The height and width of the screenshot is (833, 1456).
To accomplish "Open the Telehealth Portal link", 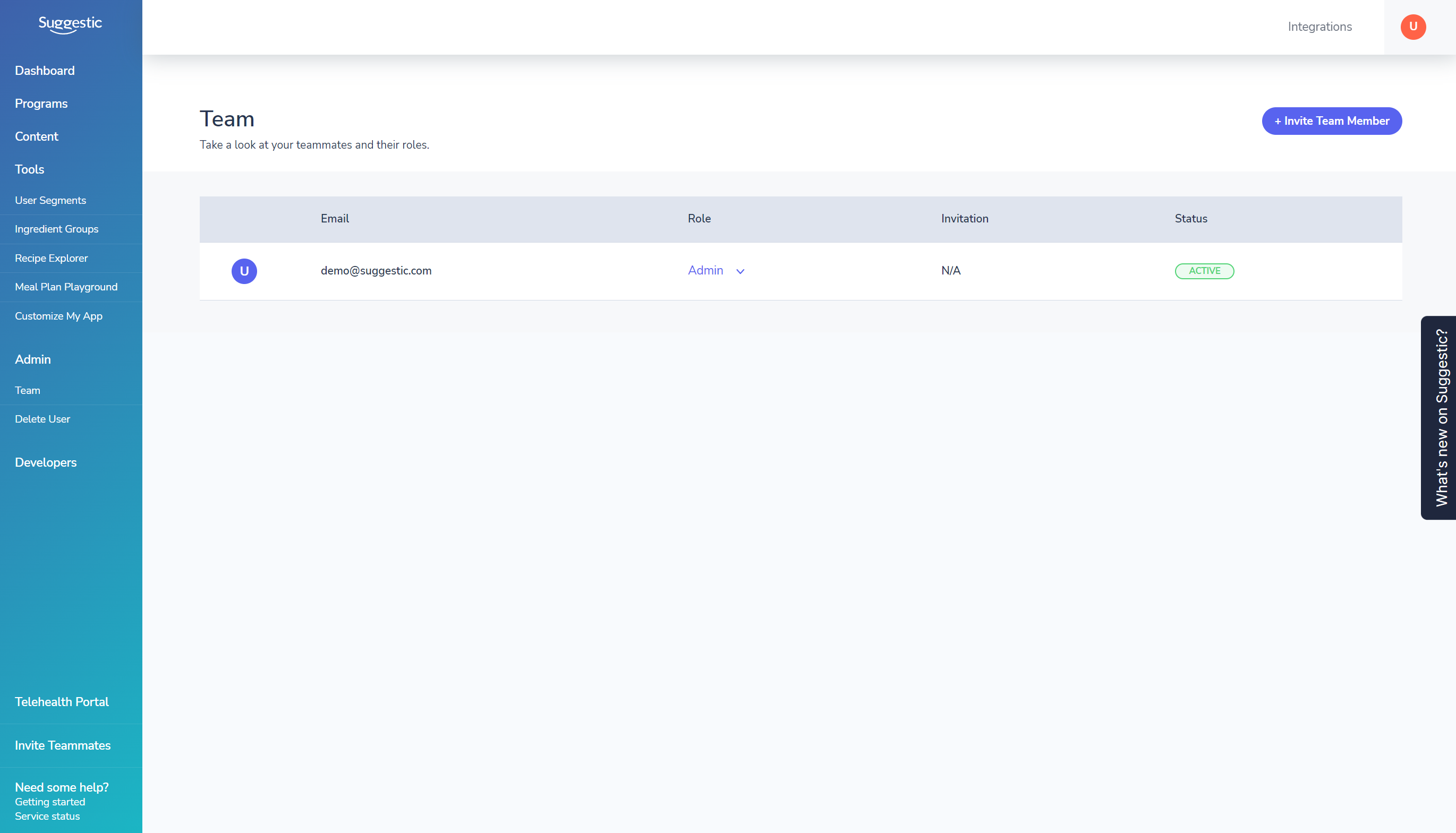I will 62,702.
